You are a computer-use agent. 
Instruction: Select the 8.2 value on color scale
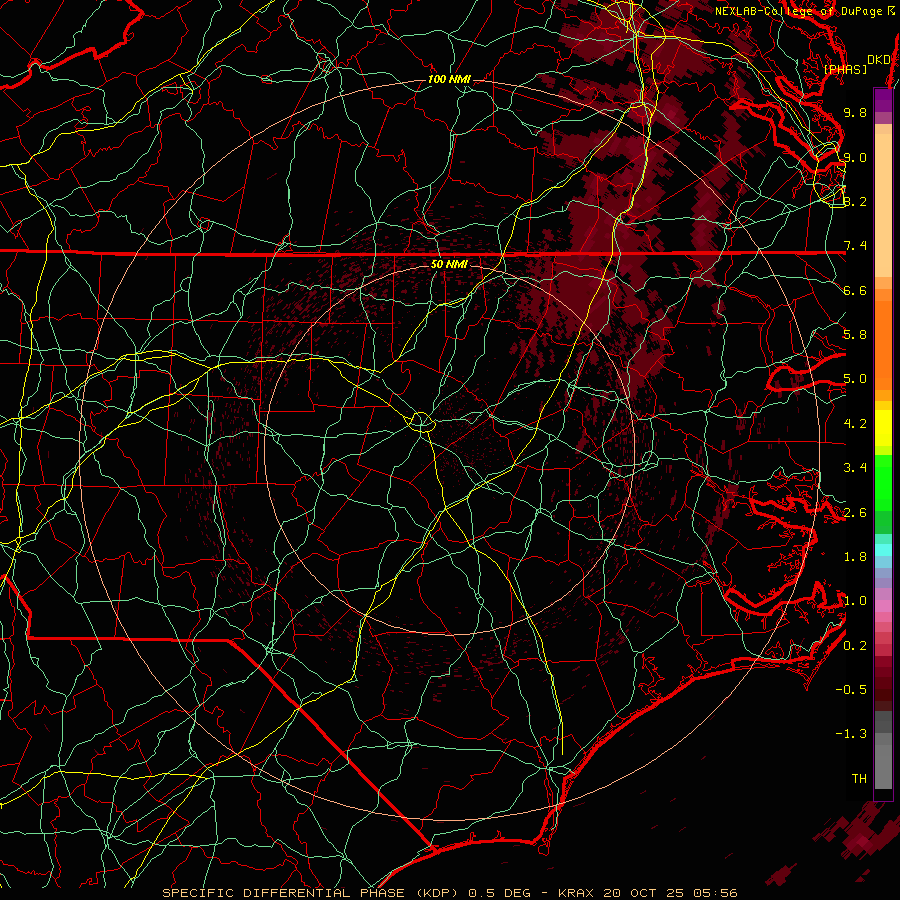[x=855, y=201]
